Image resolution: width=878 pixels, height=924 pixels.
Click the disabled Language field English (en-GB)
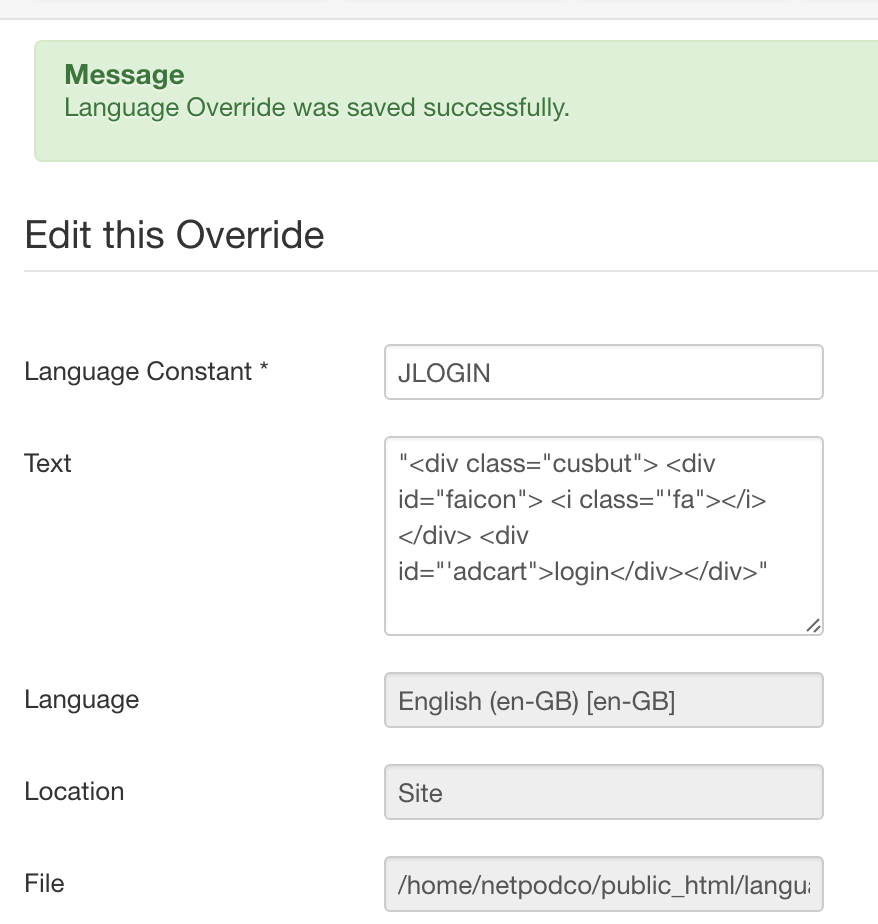pos(603,700)
